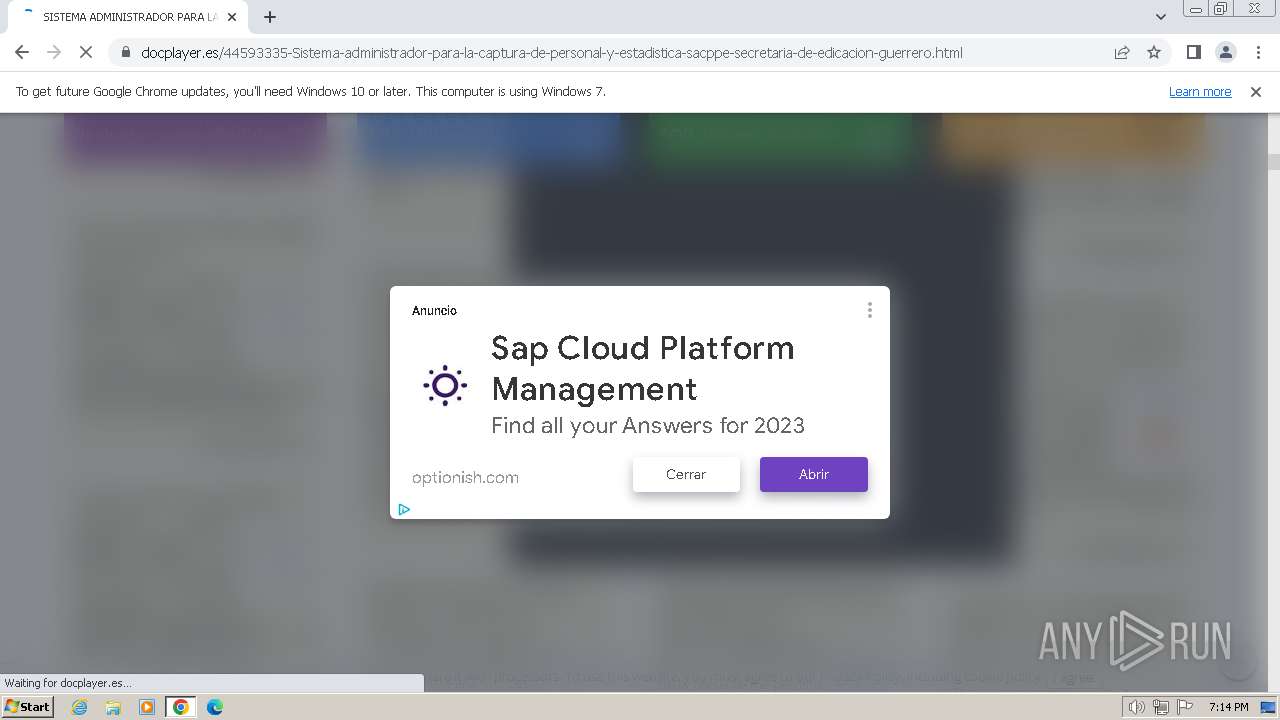1280x720 pixels.
Task: Open the network tray icon
Action: pos(1161,707)
